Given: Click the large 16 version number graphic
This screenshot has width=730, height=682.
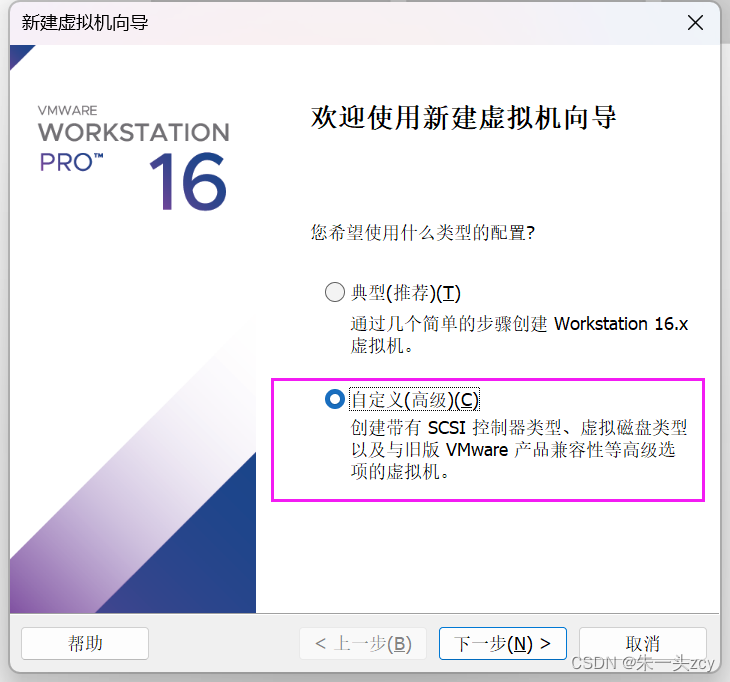Looking at the screenshot, I should pos(188,182).
